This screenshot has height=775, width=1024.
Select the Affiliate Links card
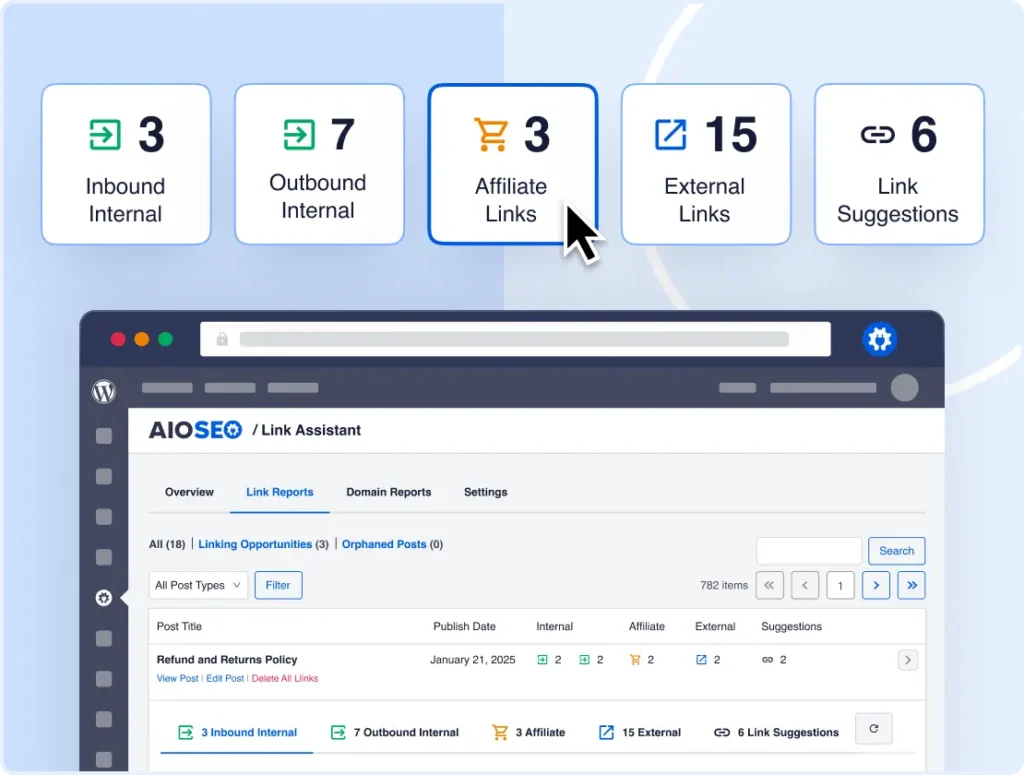tap(512, 164)
